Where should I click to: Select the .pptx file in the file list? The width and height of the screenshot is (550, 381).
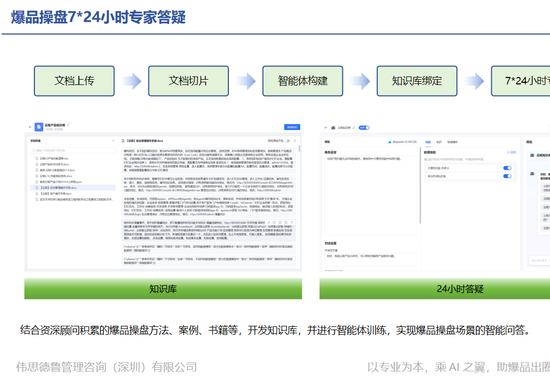click(x=58, y=182)
